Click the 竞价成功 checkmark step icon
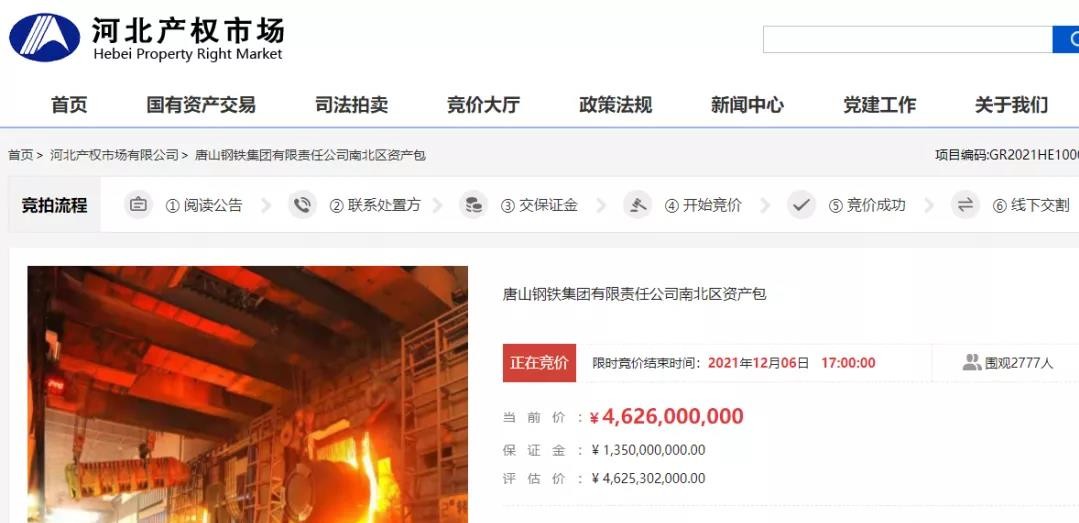Viewport: 1079px width, 523px height. tap(801, 205)
